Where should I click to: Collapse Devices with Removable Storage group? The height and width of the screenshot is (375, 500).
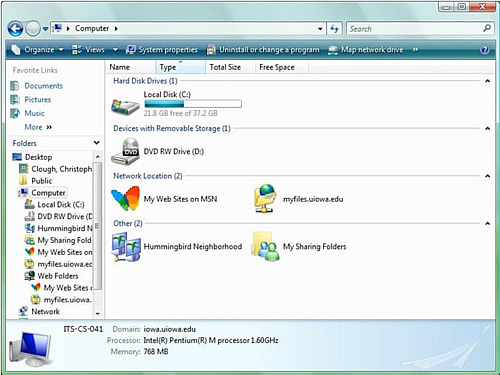pos(488,128)
